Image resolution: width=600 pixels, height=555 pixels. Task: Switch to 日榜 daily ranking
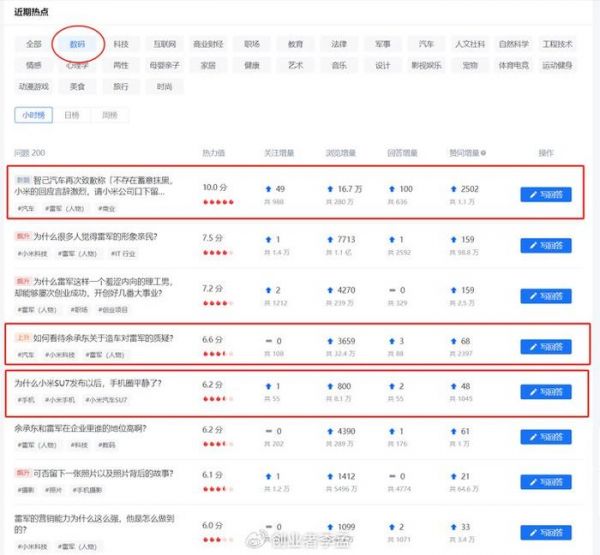click(x=71, y=115)
